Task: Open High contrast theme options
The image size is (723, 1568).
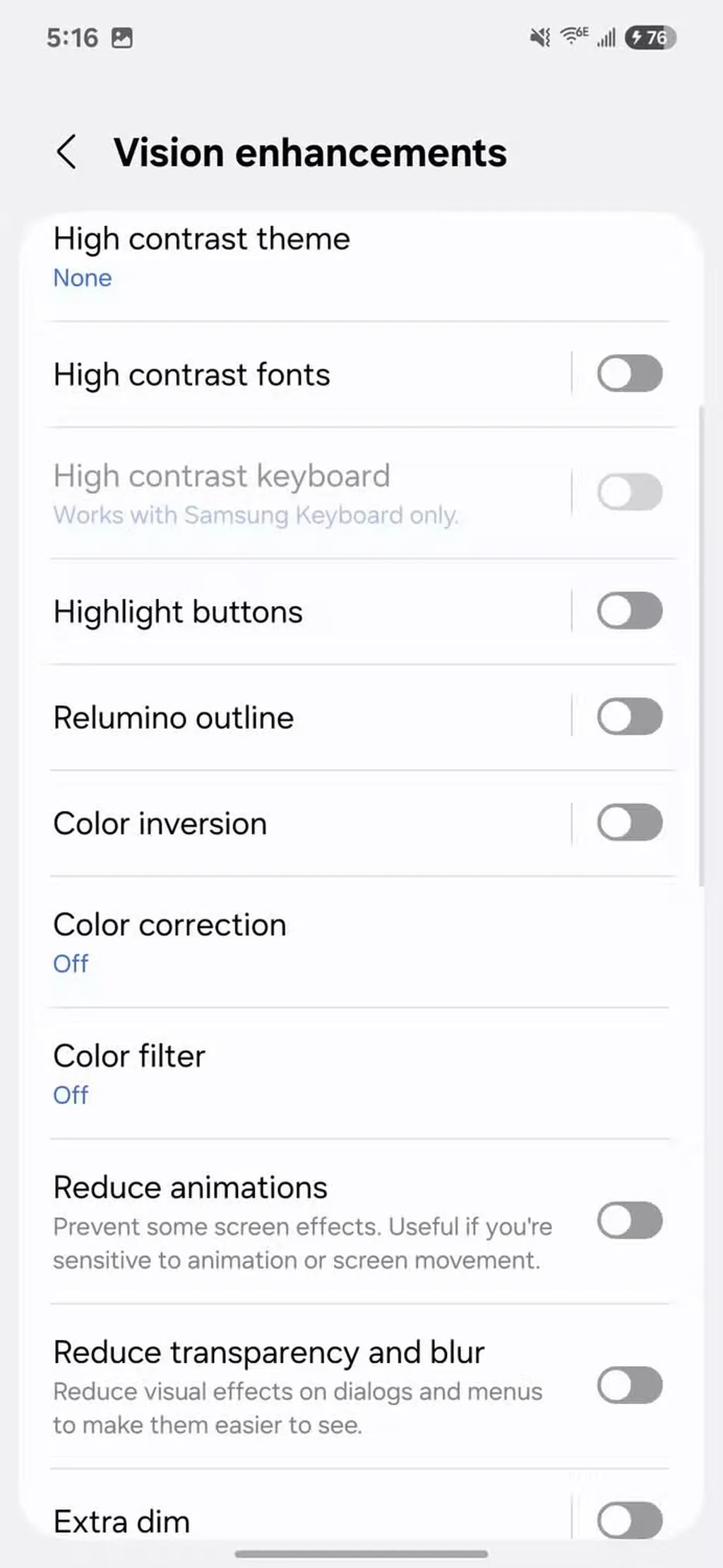Action: (202, 257)
